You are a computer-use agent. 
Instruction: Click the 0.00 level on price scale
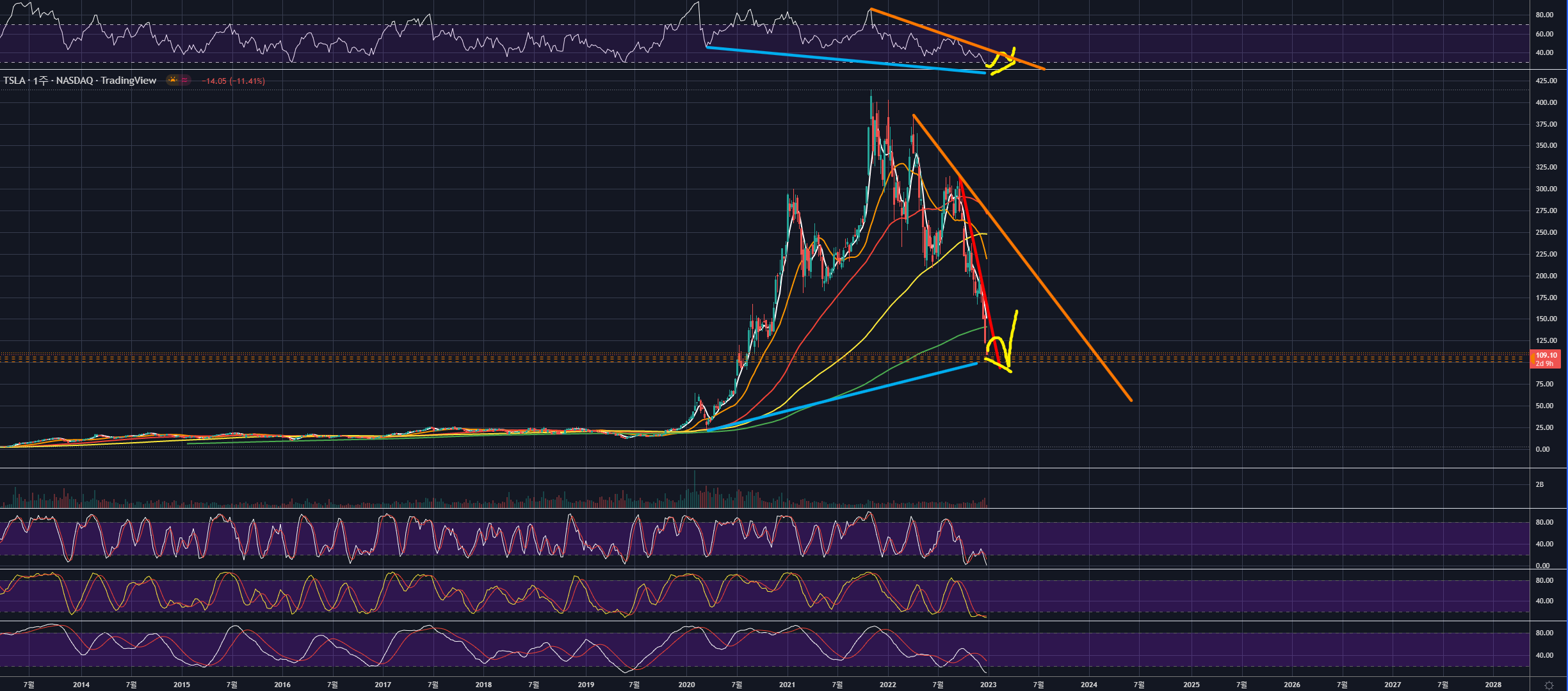pos(1542,449)
